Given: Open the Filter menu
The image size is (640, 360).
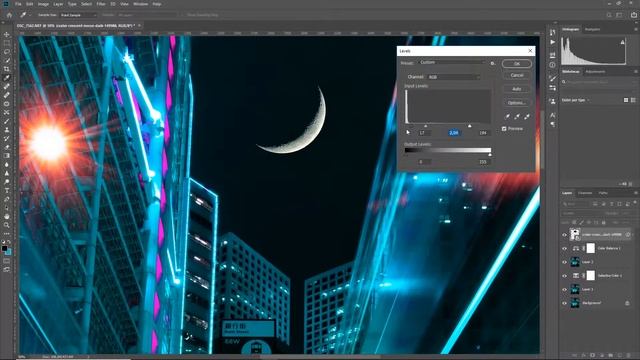Looking at the screenshot, I should [x=101, y=4].
